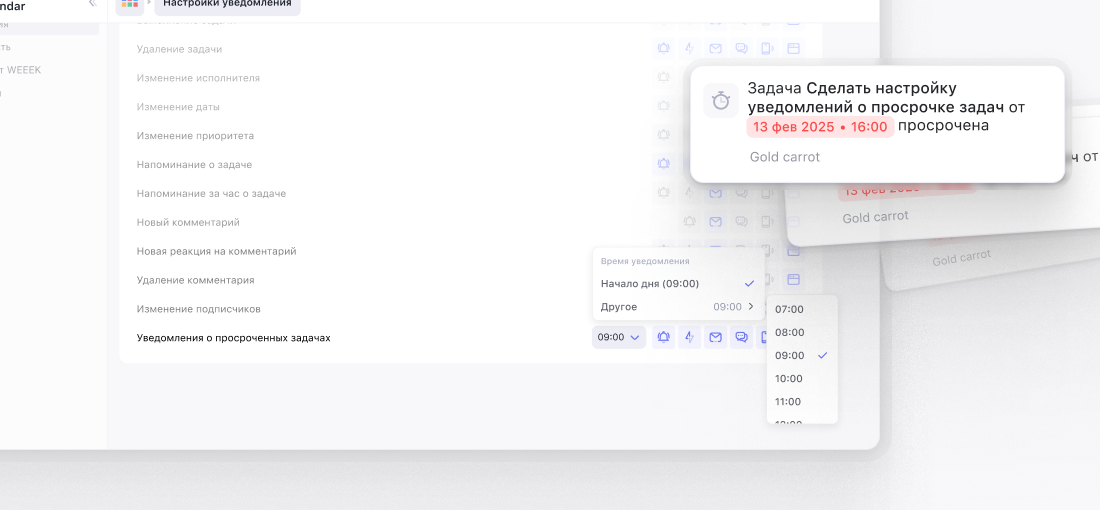This screenshot has width=1100, height=510.
Task: Toggle email icon for Новый комментарий
Action: click(715, 222)
